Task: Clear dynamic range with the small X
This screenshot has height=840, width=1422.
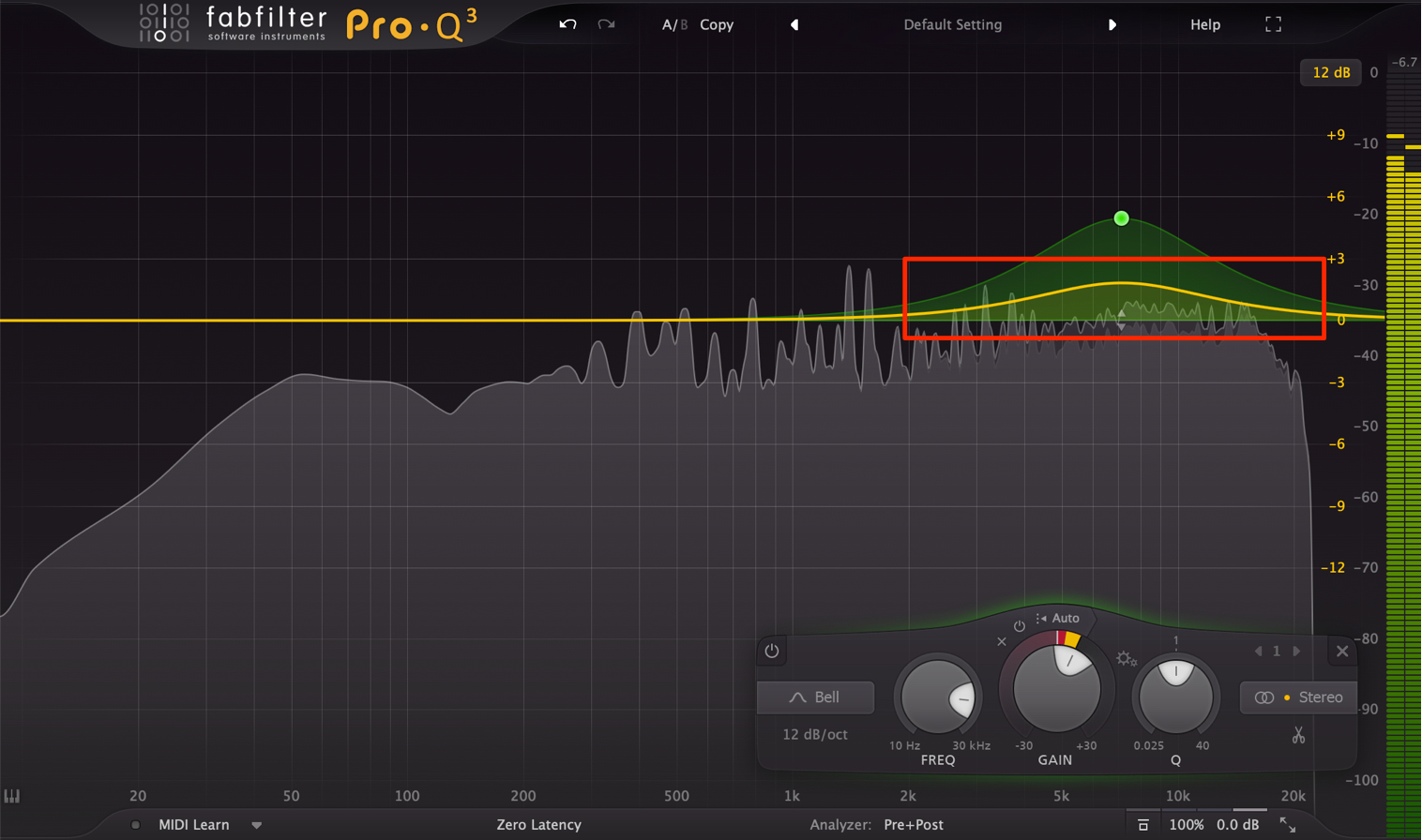Action: click(1002, 642)
